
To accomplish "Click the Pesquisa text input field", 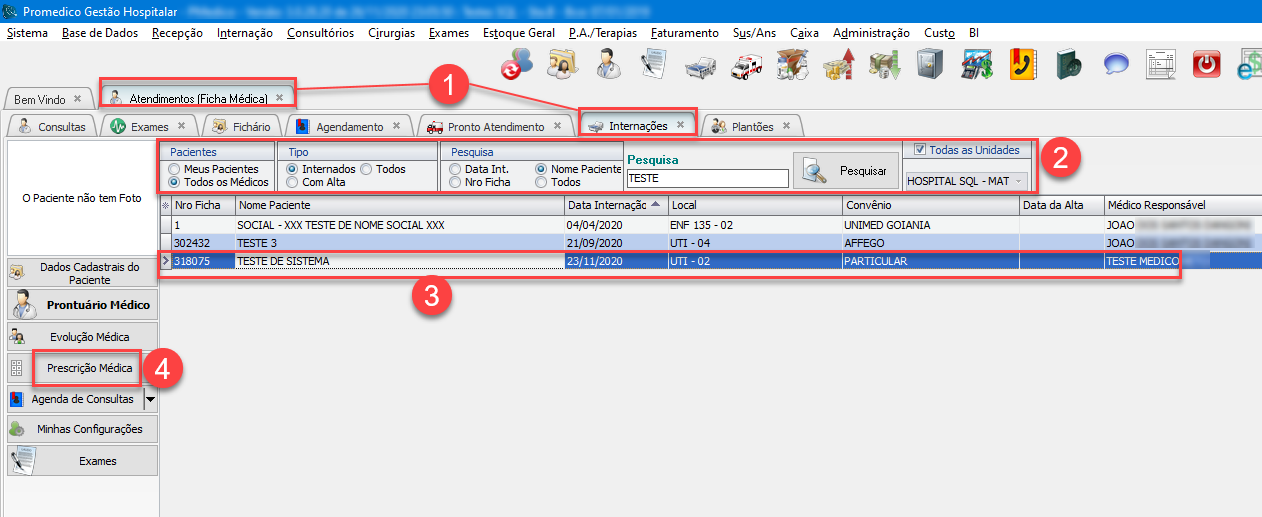I will point(707,178).
